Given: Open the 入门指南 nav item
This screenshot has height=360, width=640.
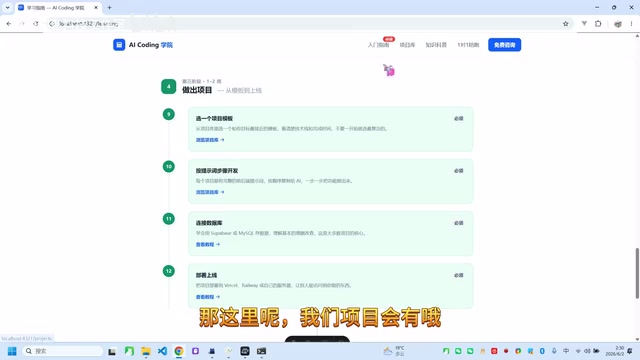Looking at the screenshot, I should coord(378,45).
